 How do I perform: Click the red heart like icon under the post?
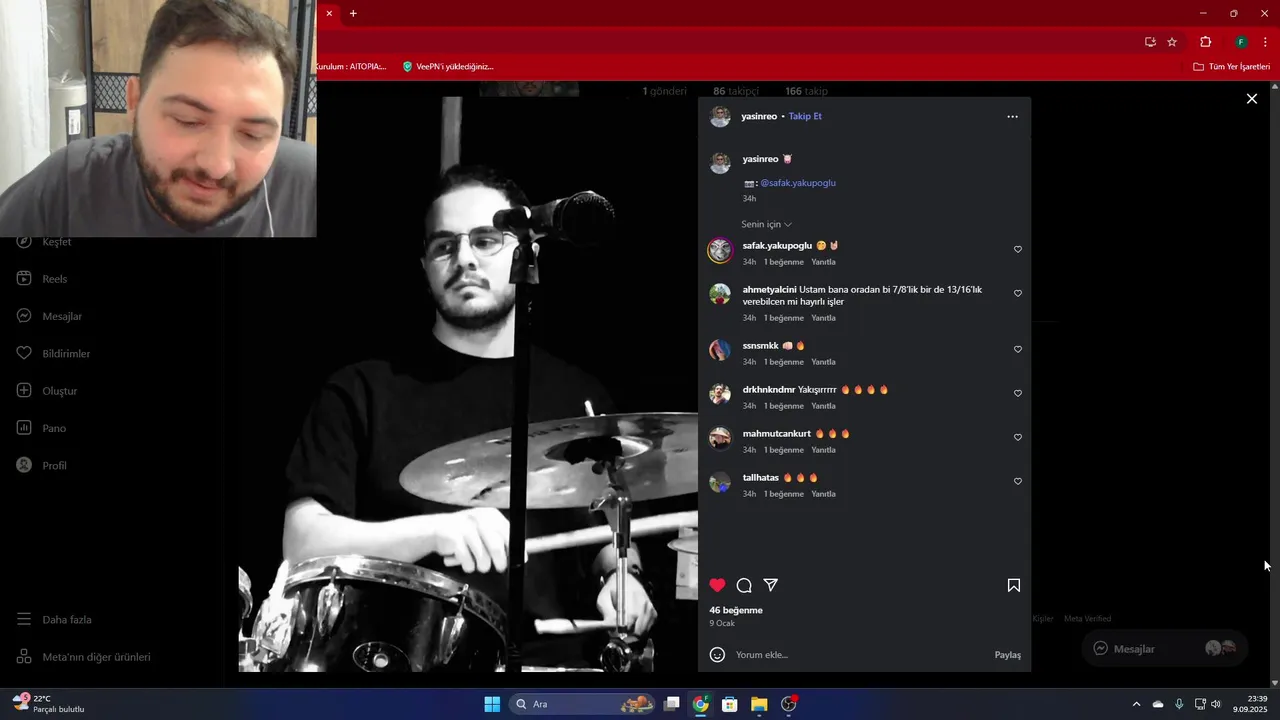tap(717, 585)
